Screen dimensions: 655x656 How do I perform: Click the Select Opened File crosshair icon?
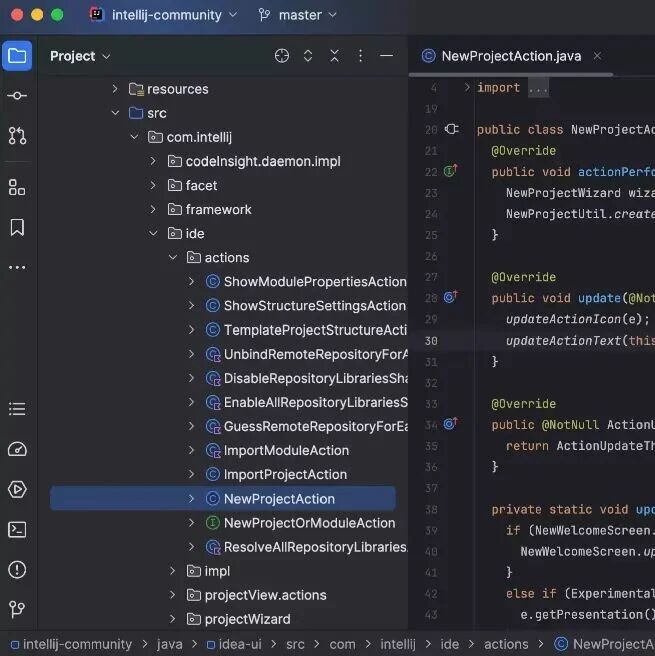282,56
